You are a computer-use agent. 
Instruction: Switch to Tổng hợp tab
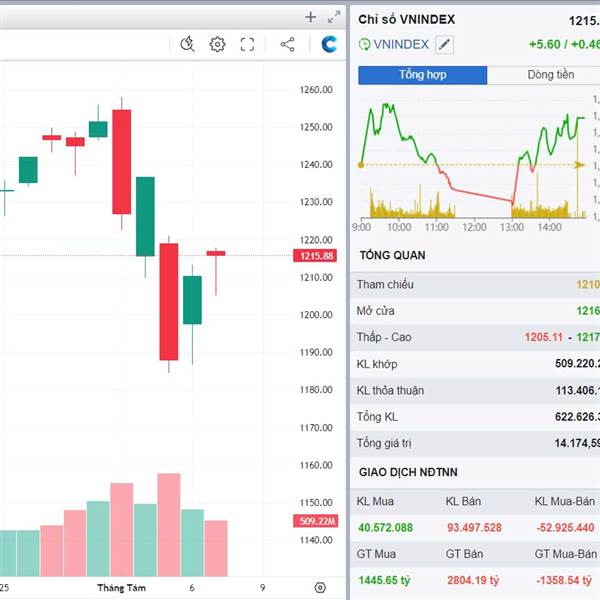pos(423,75)
